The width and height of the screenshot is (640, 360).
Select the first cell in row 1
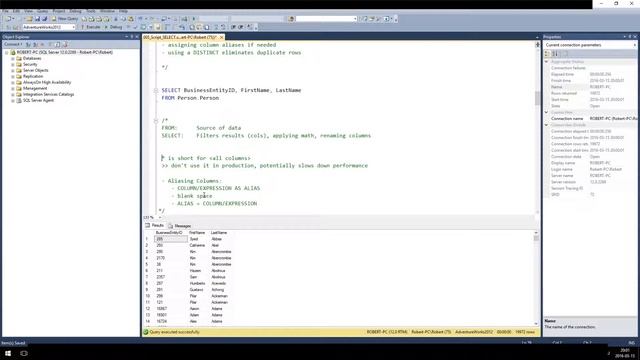tap(171, 239)
